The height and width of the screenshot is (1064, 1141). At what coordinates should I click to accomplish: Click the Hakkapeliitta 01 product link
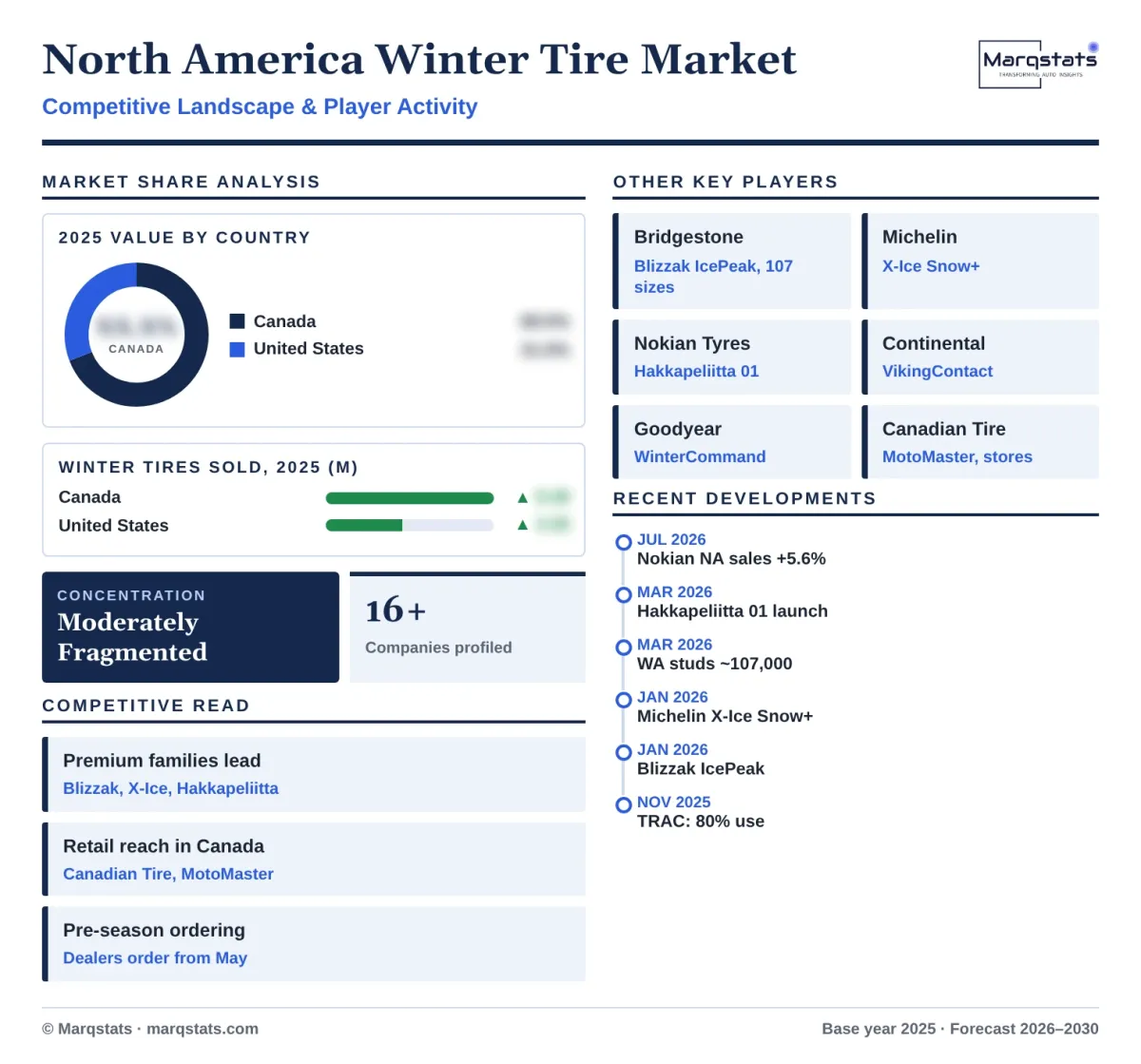[x=696, y=371]
